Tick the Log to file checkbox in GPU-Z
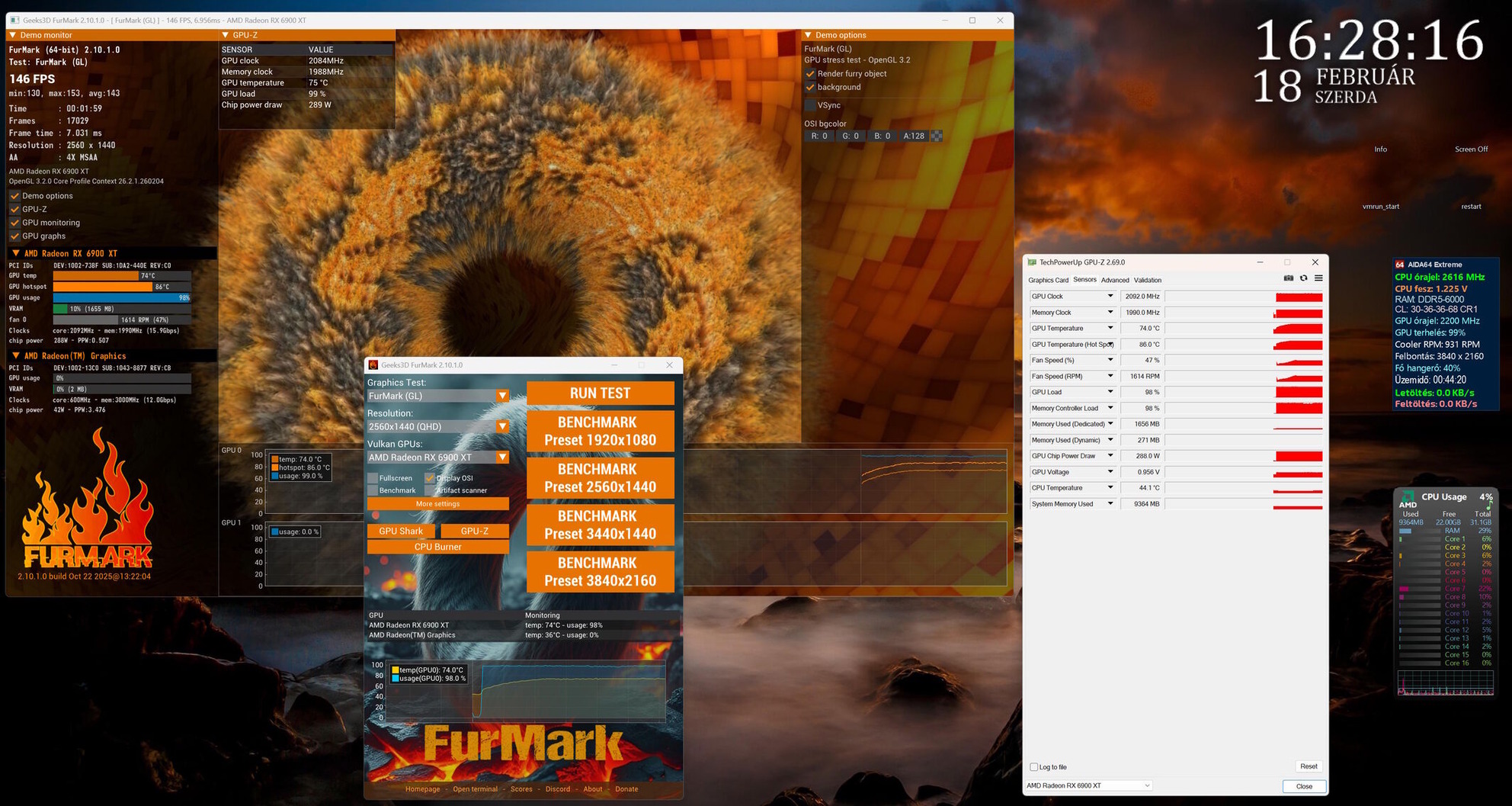 click(1034, 767)
